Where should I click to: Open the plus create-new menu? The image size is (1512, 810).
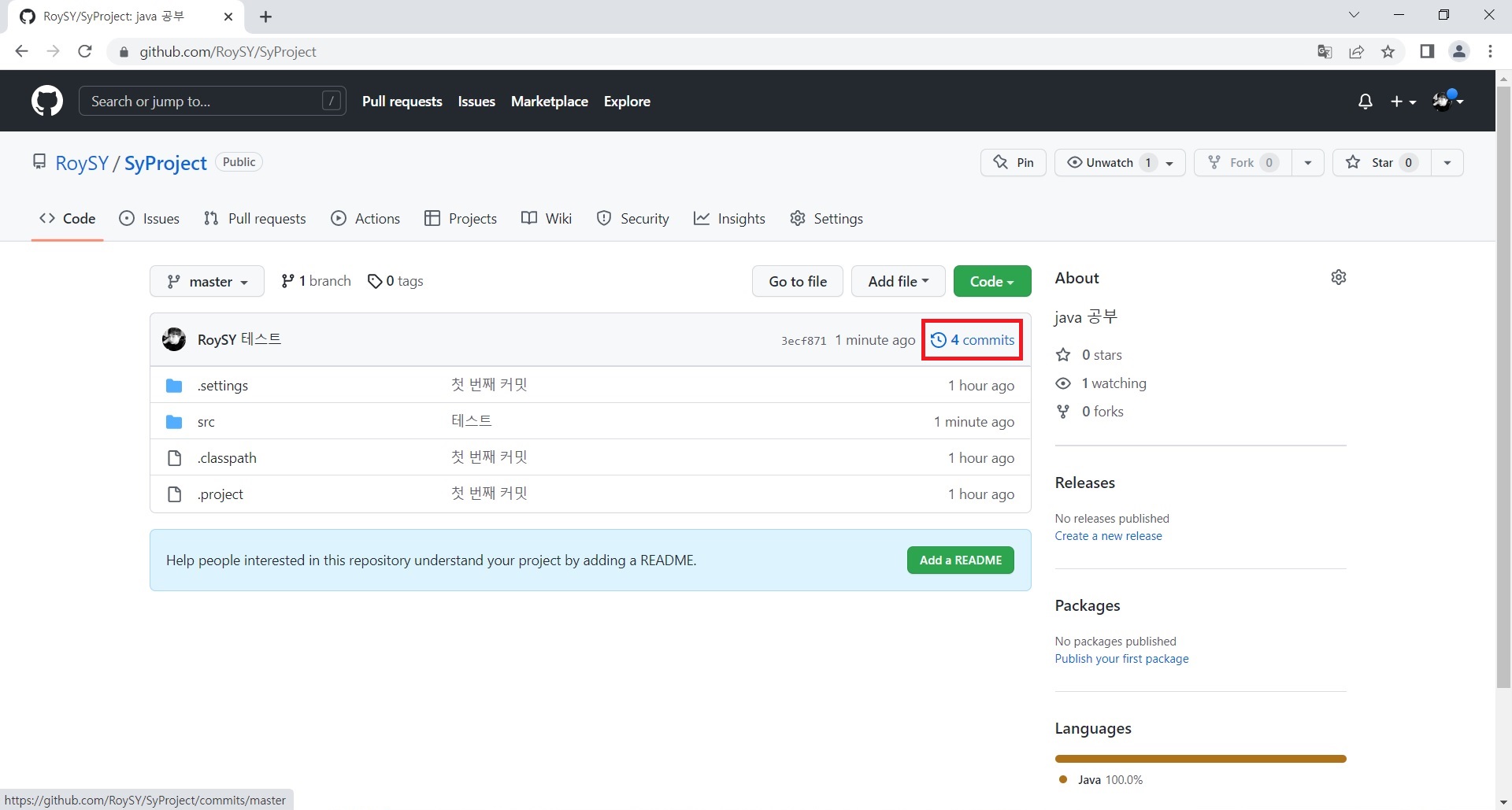click(x=1403, y=102)
